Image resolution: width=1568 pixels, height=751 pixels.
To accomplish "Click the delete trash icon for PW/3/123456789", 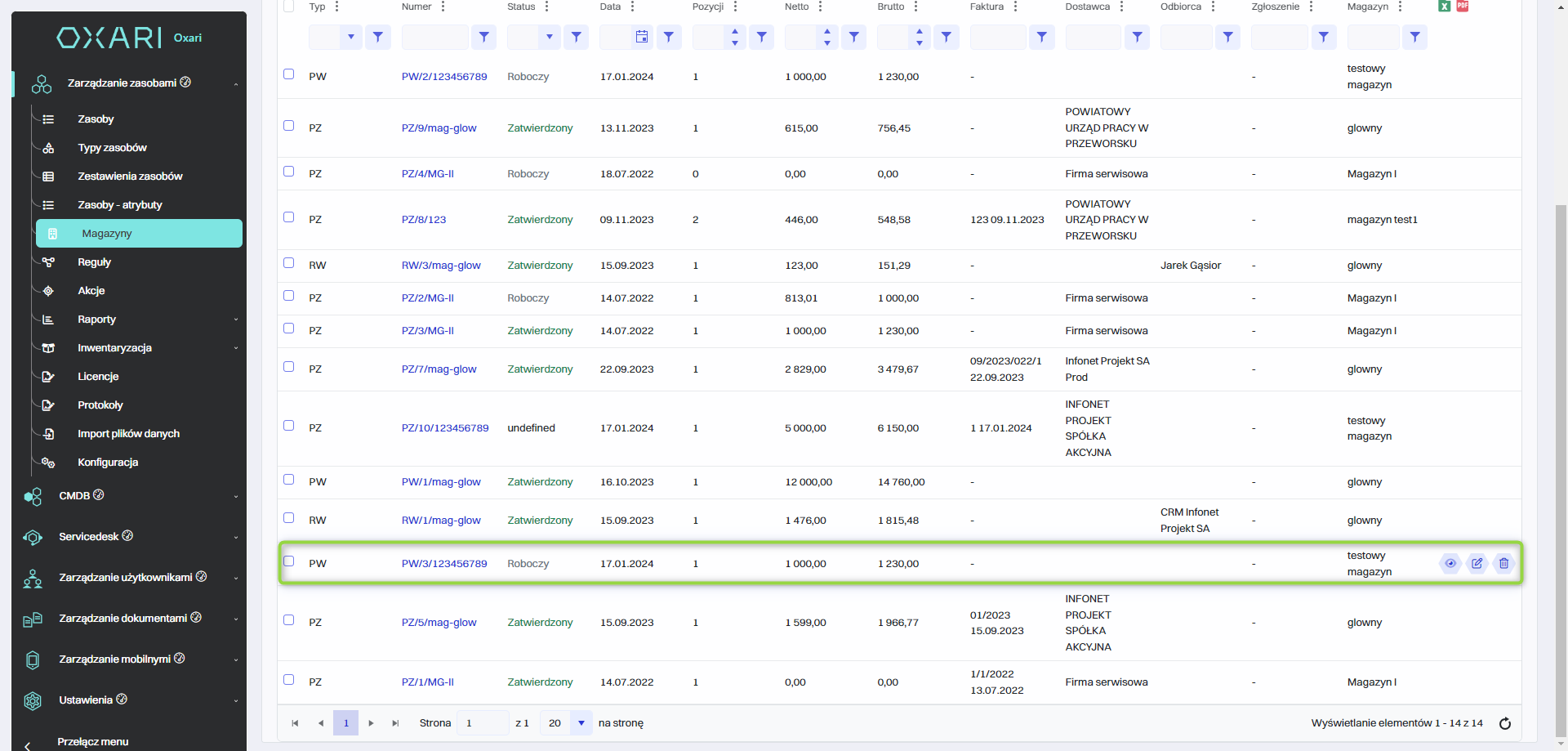I will 1503,563.
